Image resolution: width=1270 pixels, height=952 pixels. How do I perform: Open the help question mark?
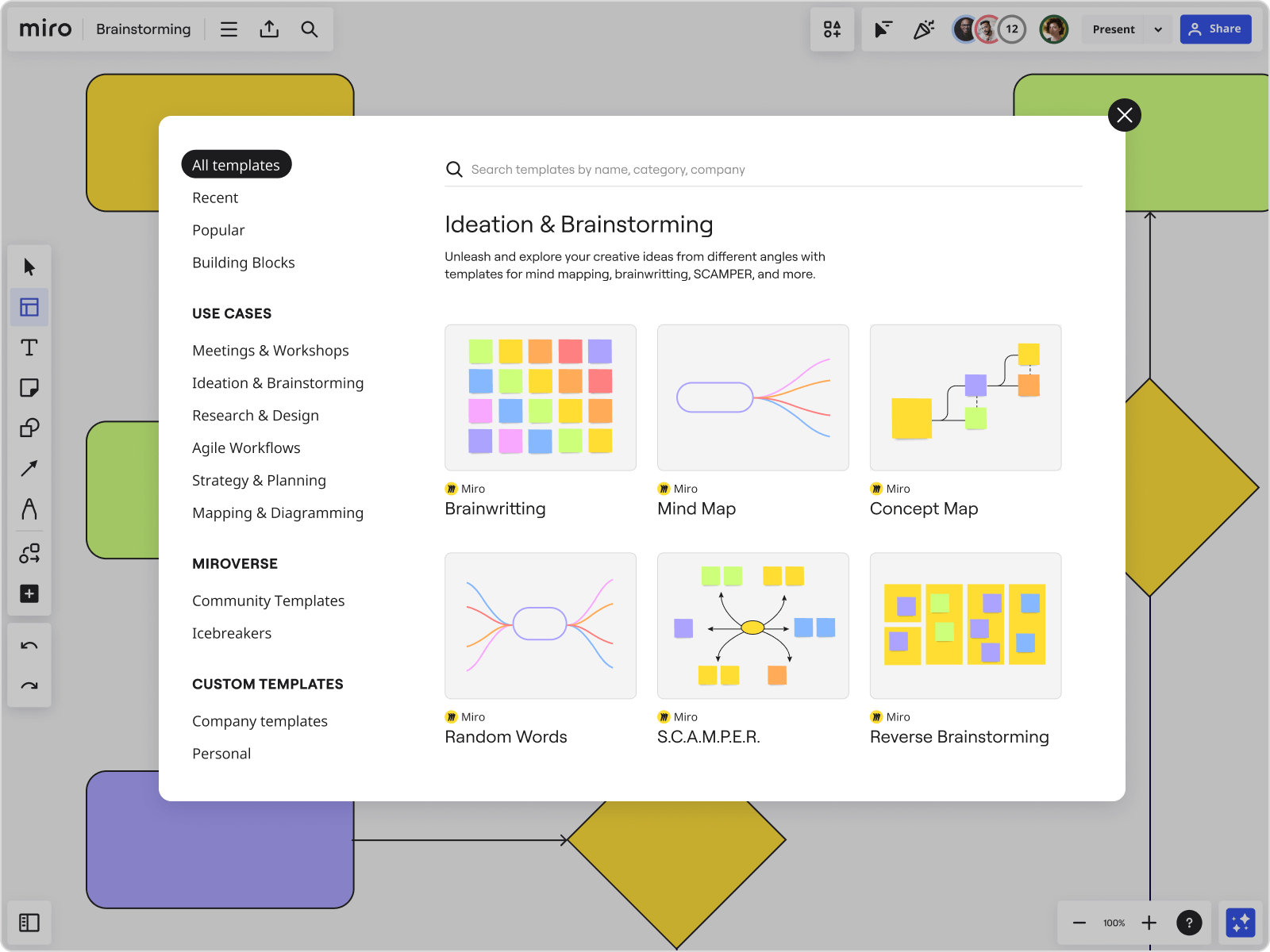click(1189, 923)
